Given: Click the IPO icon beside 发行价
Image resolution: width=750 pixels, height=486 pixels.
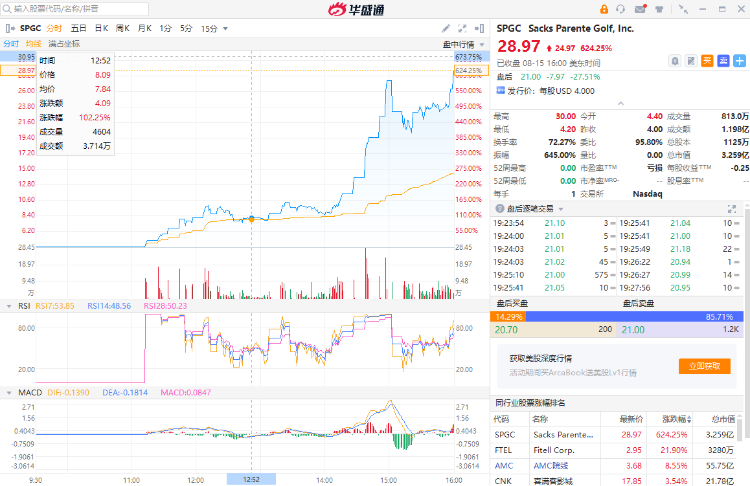Looking at the screenshot, I should 500,90.
